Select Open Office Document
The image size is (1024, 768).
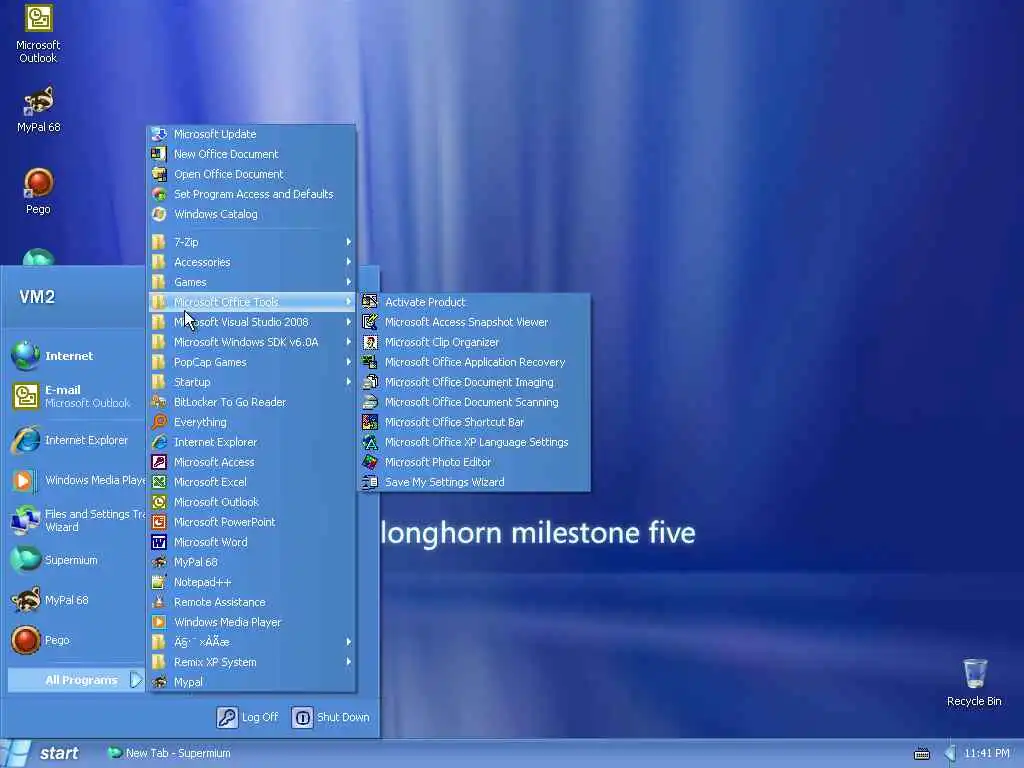tap(252, 174)
